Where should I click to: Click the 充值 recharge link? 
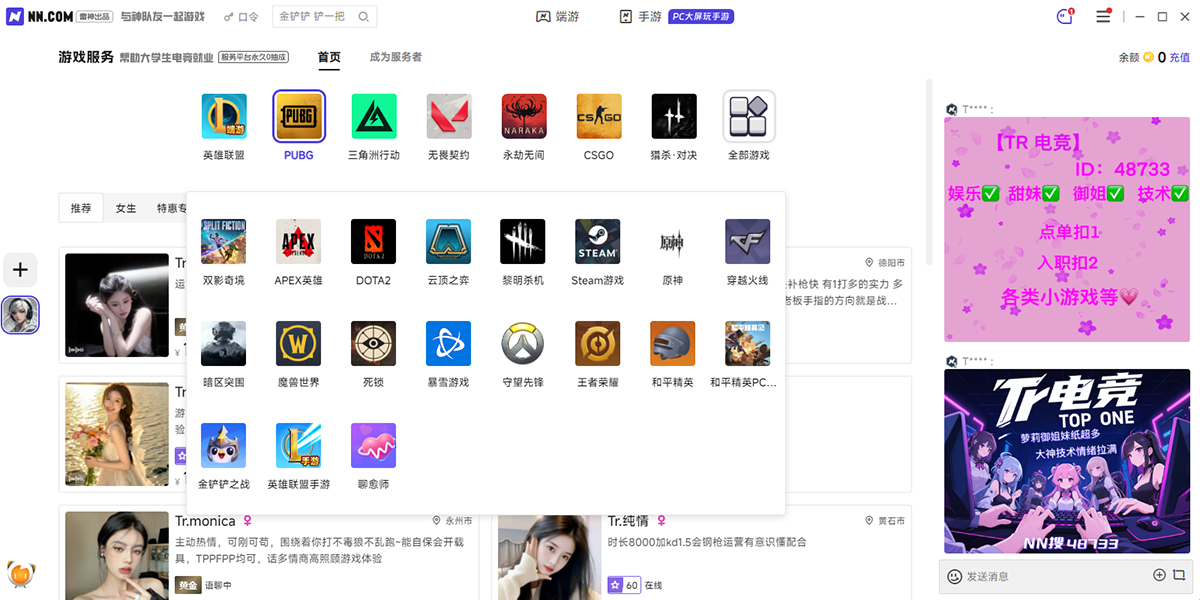tap(1179, 57)
